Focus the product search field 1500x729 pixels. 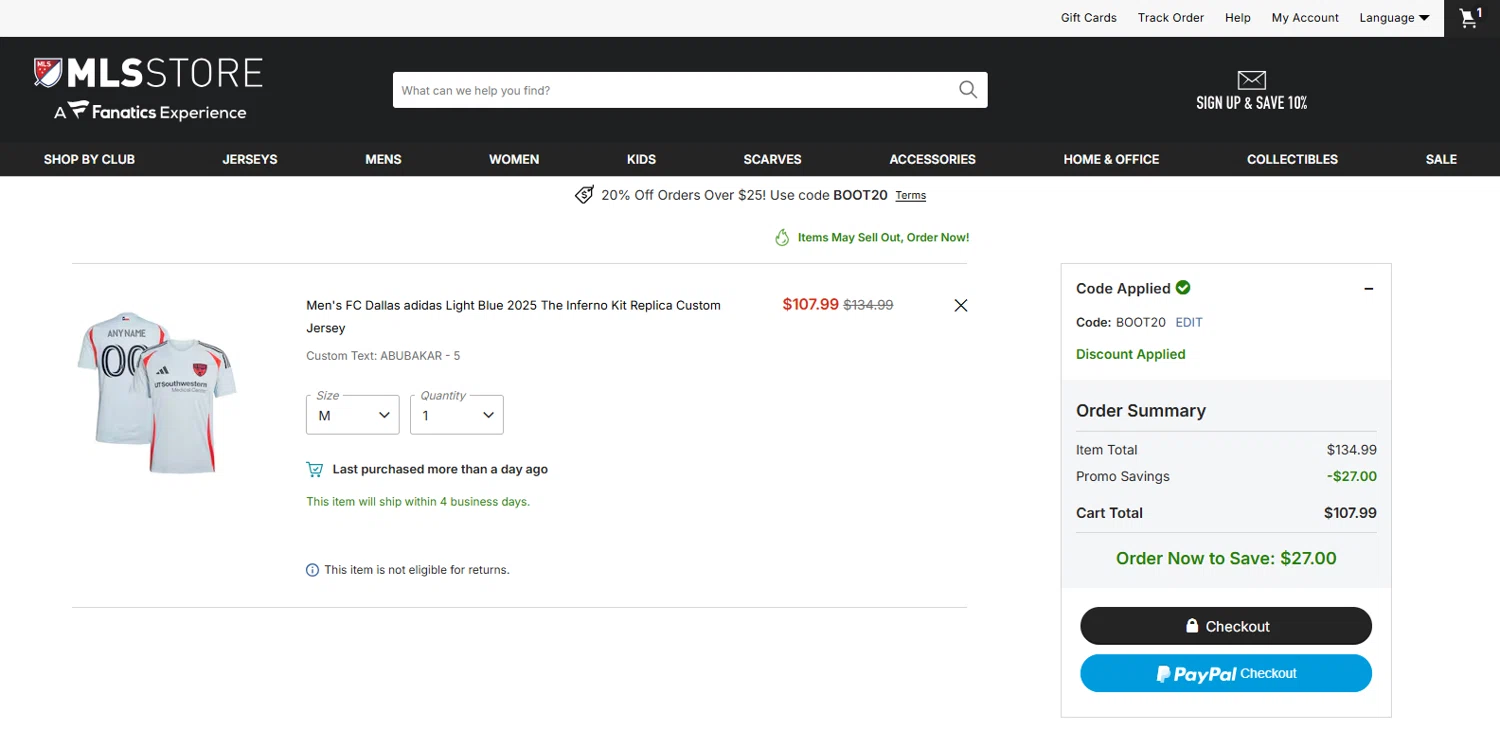point(675,90)
